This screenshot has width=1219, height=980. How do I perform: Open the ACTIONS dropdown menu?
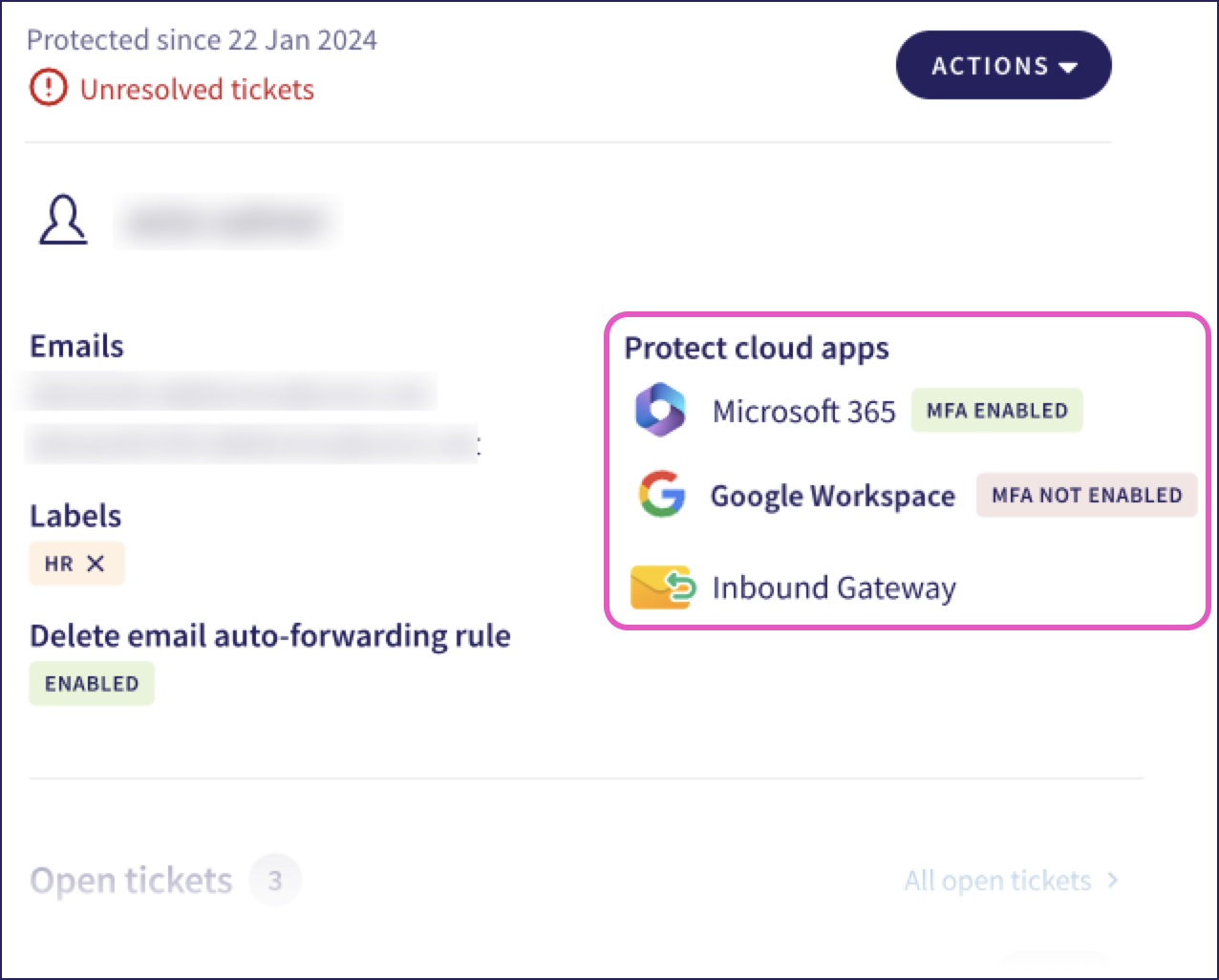pyautogui.click(x=1003, y=66)
